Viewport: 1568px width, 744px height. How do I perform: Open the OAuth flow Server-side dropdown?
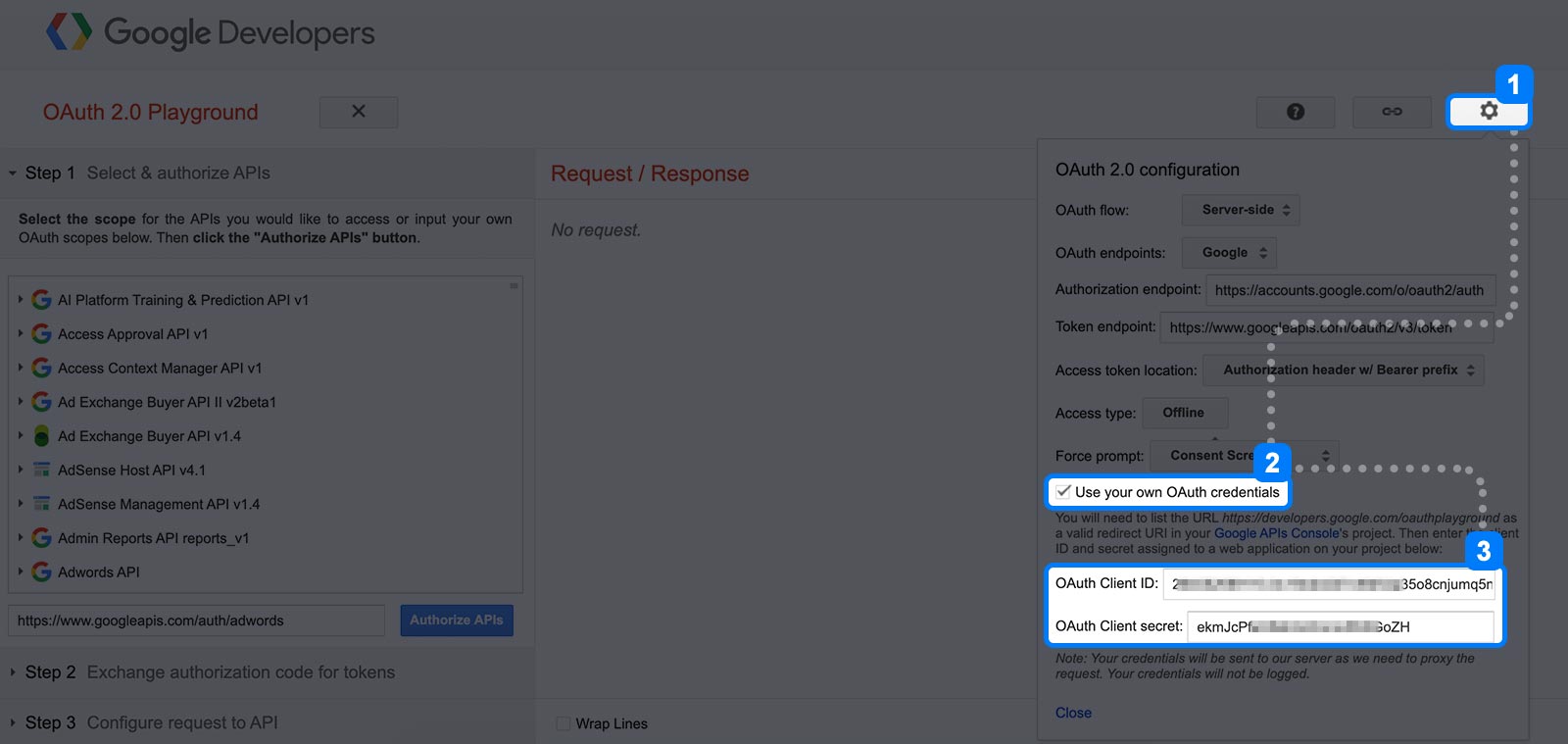point(1241,210)
